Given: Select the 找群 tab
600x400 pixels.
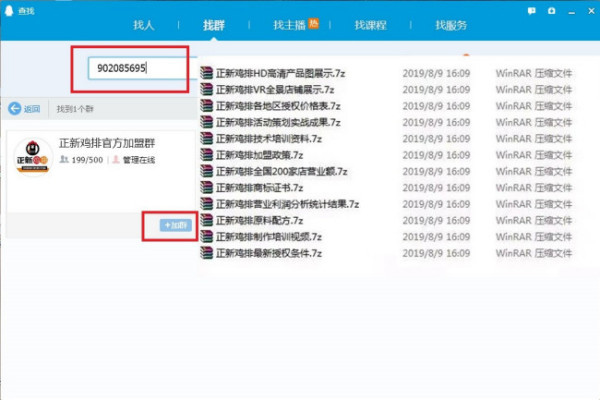Looking at the screenshot, I should [214, 25].
